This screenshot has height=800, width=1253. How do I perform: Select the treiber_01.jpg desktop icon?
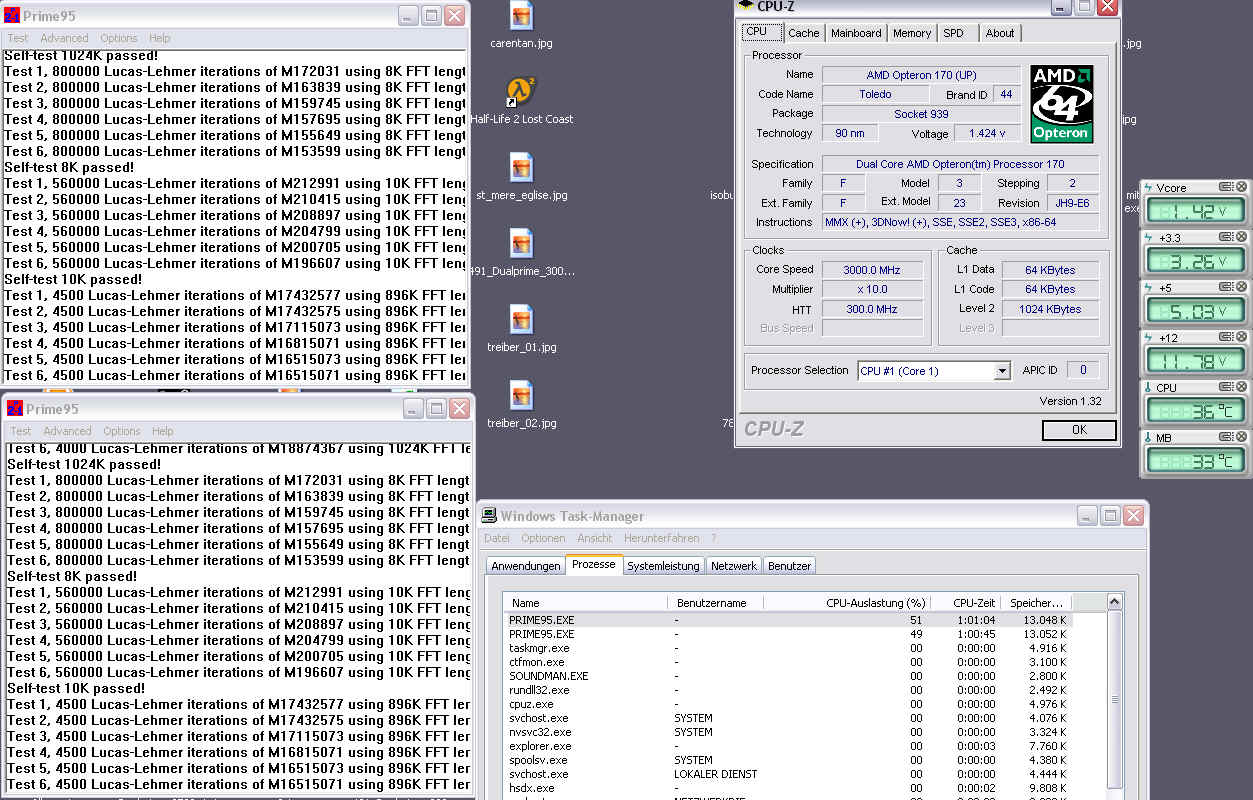(521, 320)
